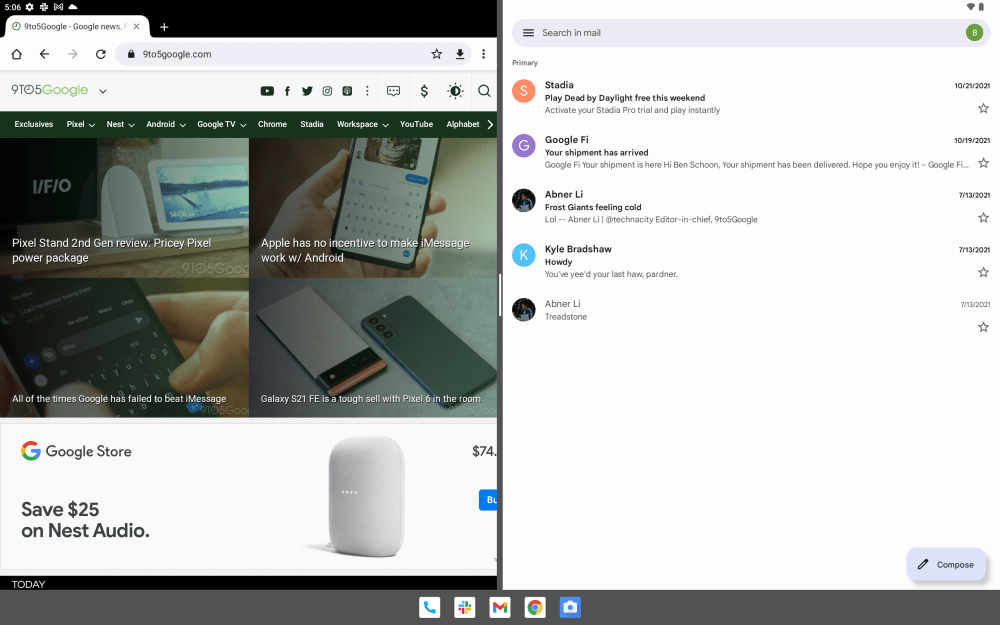The height and width of the screenshot is (625, 1000).
Task: Expand the Pixel category dropdown
Action: (81, 125)
